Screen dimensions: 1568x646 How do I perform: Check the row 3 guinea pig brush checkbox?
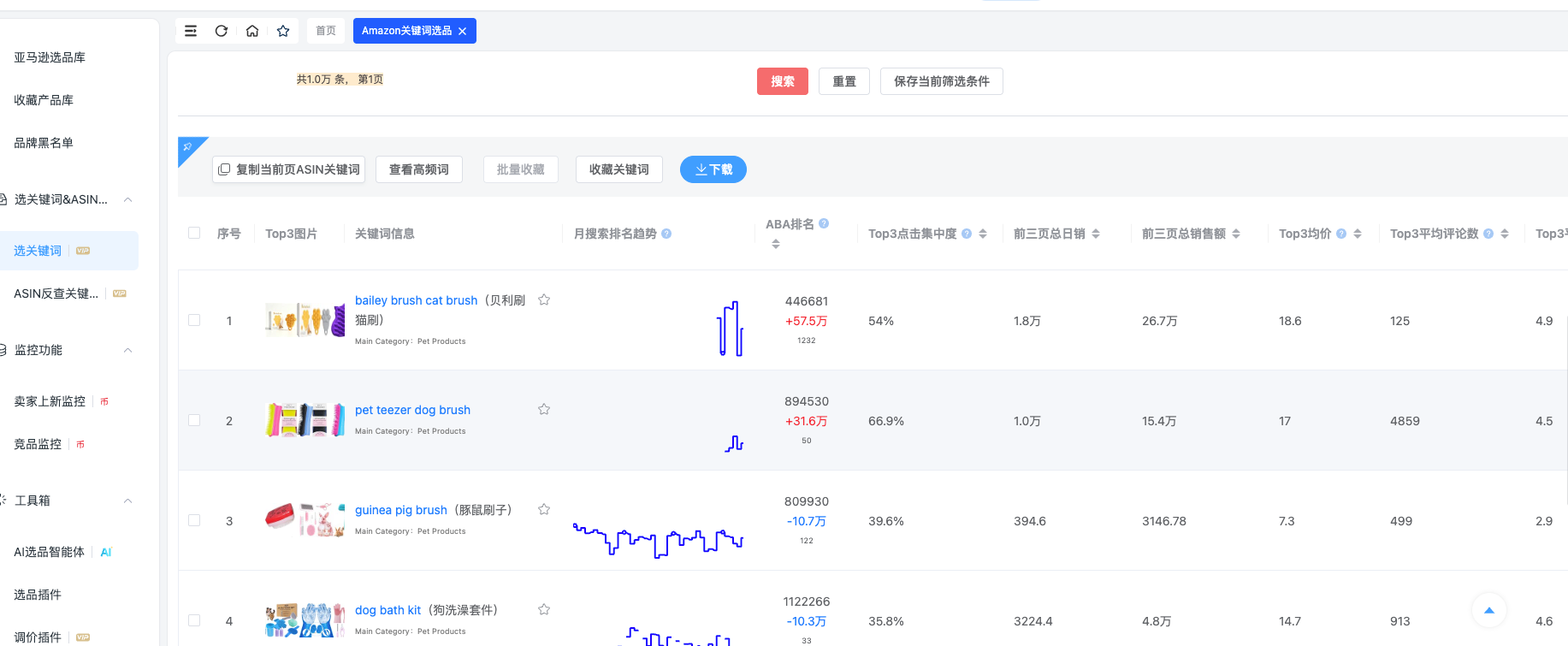coord(194,520)
